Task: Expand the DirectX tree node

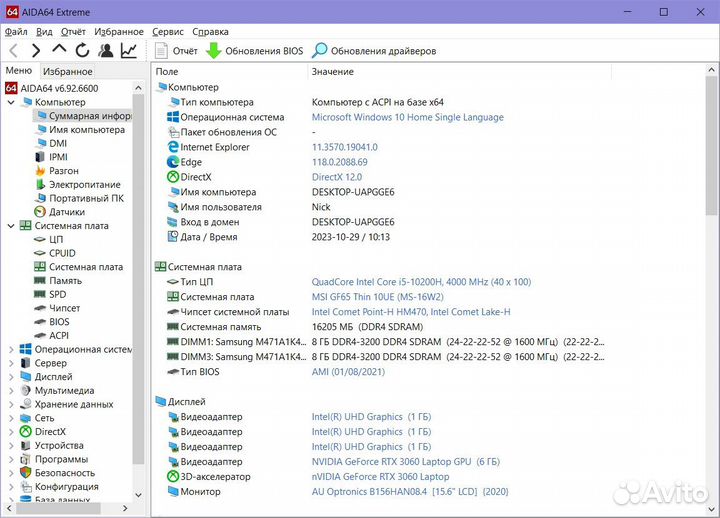Action: (11, 432)
